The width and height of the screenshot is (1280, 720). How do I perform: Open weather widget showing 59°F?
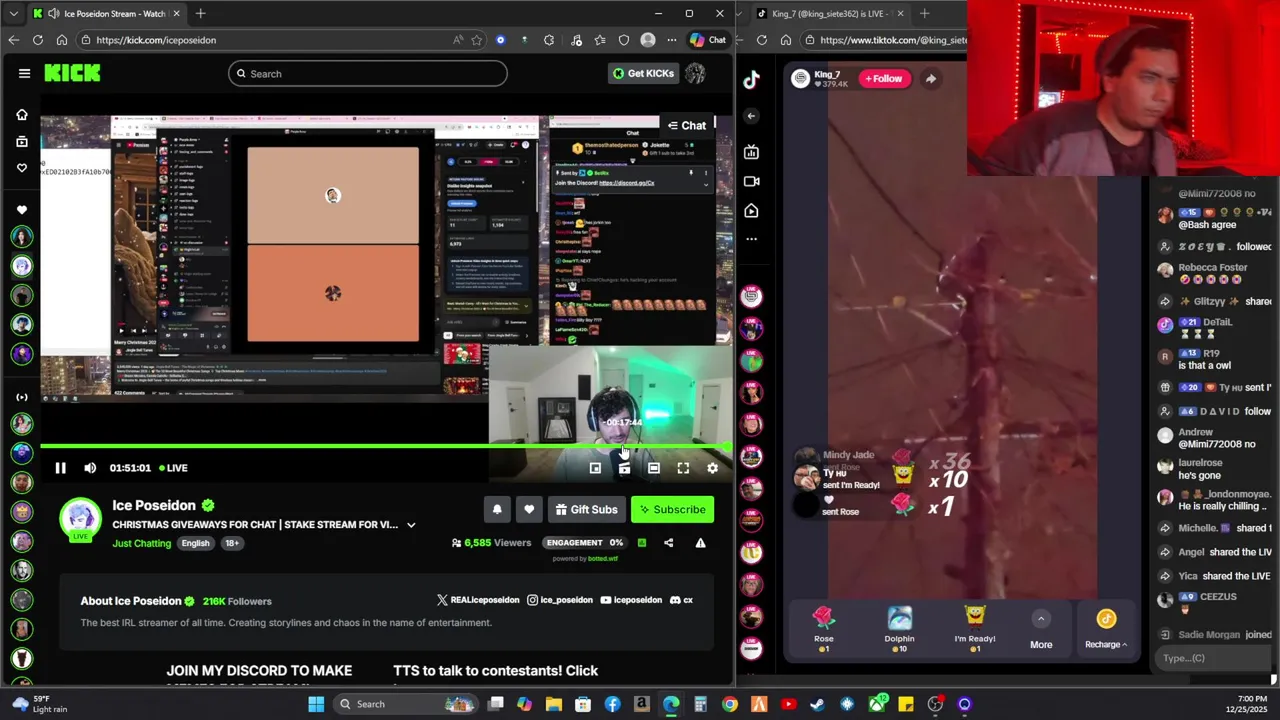[x=40, y=704]
